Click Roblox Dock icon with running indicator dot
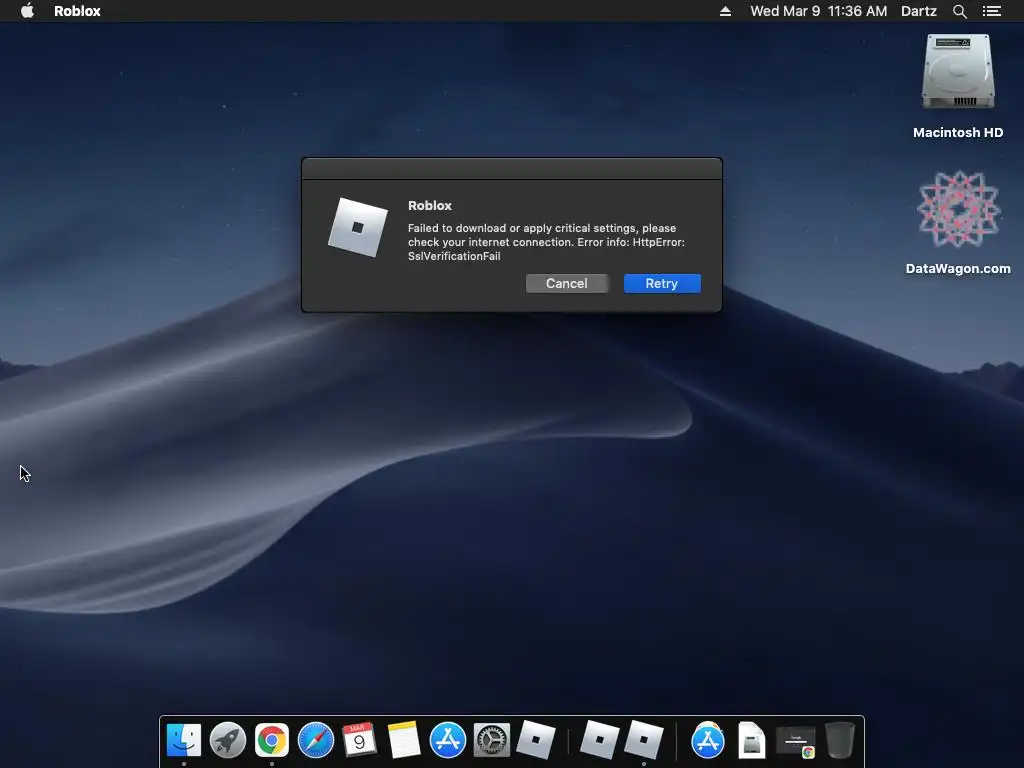Screen dimensions: 1024x768 pos(643,740)
